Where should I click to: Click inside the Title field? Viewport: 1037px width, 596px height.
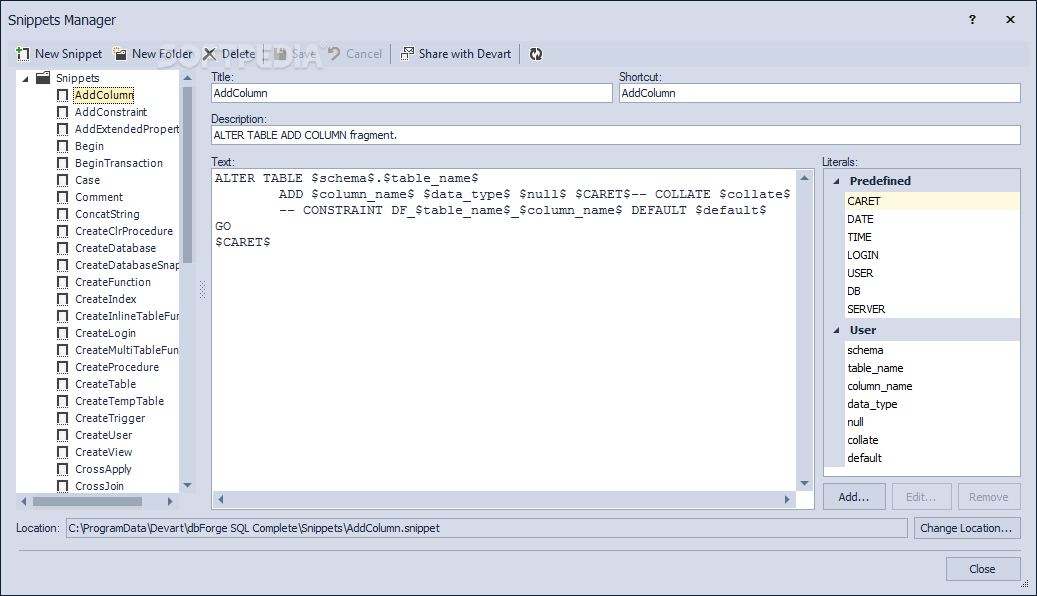pyautogui.click(x=411, y=93)
